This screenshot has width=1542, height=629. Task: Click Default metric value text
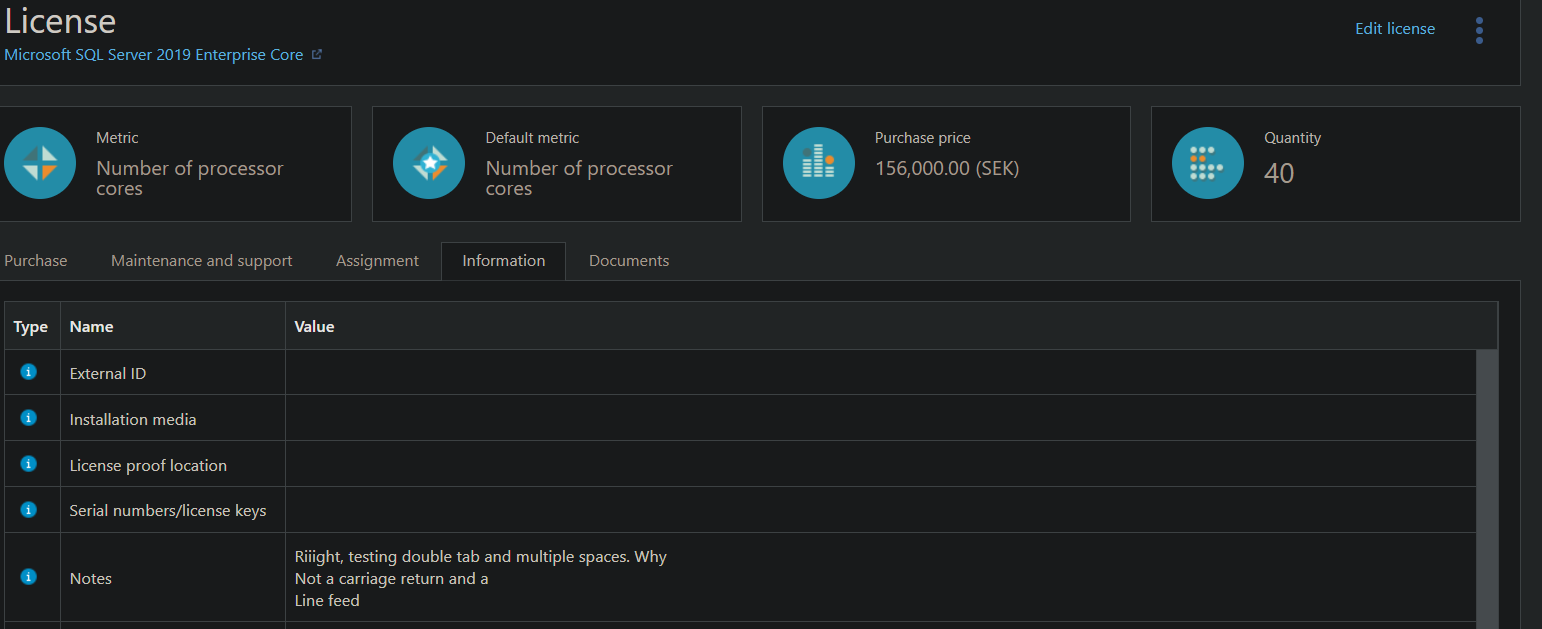pos(579,178)
